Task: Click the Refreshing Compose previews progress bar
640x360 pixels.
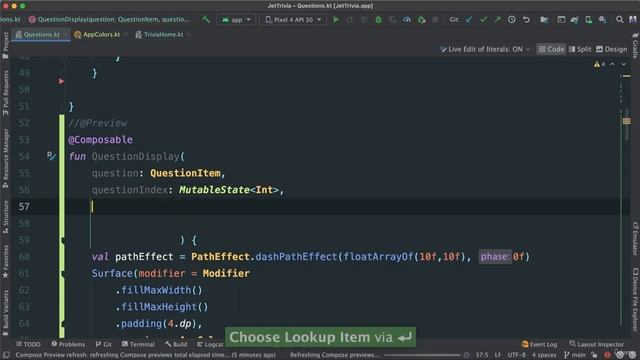Action: click(422, 355)
